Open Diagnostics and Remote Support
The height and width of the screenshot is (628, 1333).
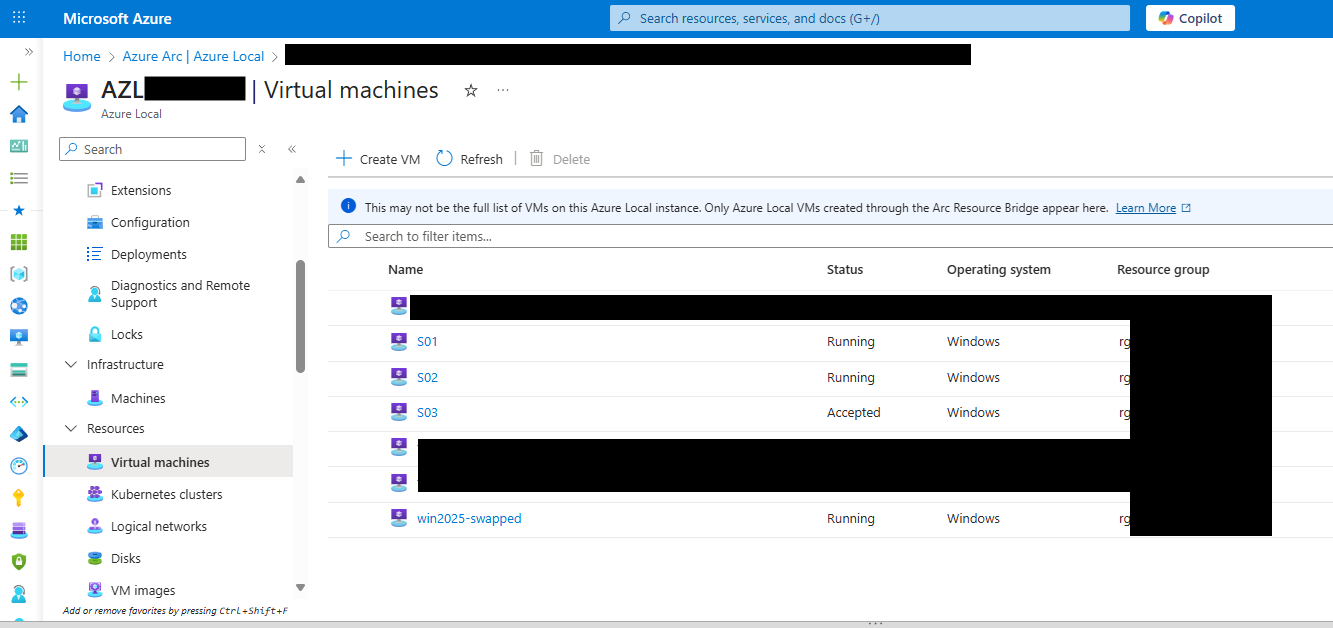[180, 294]
